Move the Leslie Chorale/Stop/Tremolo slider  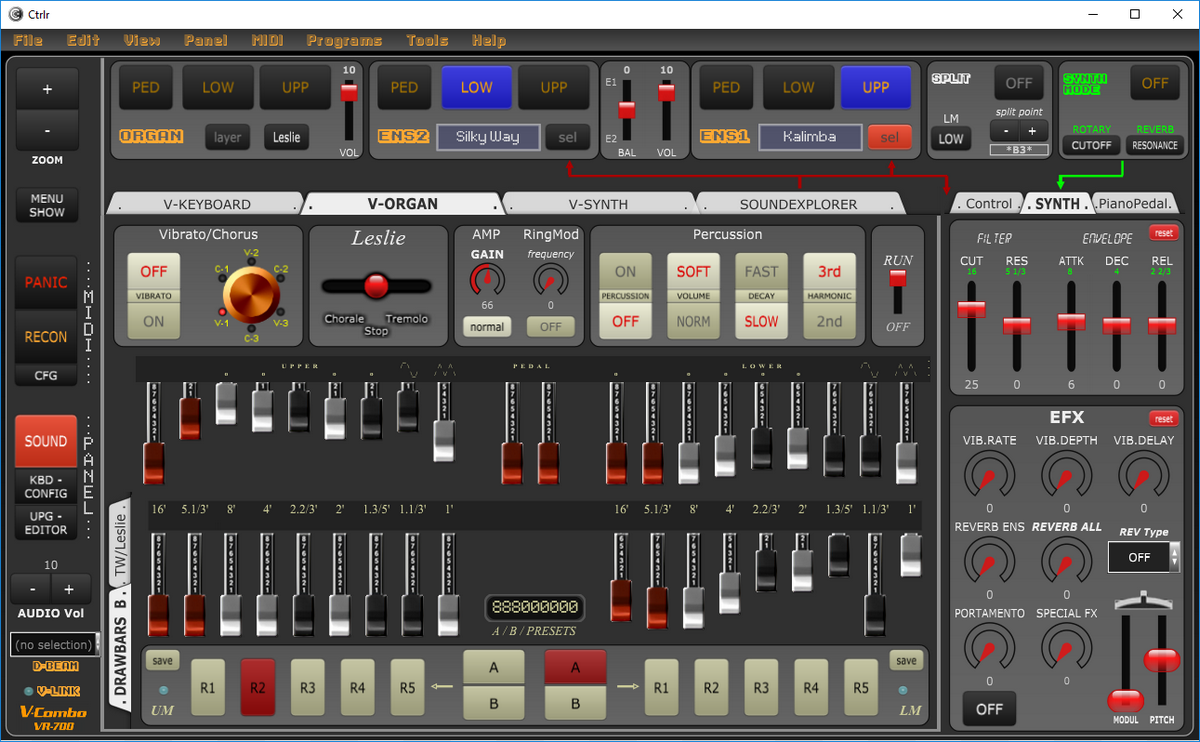[376, 286]
